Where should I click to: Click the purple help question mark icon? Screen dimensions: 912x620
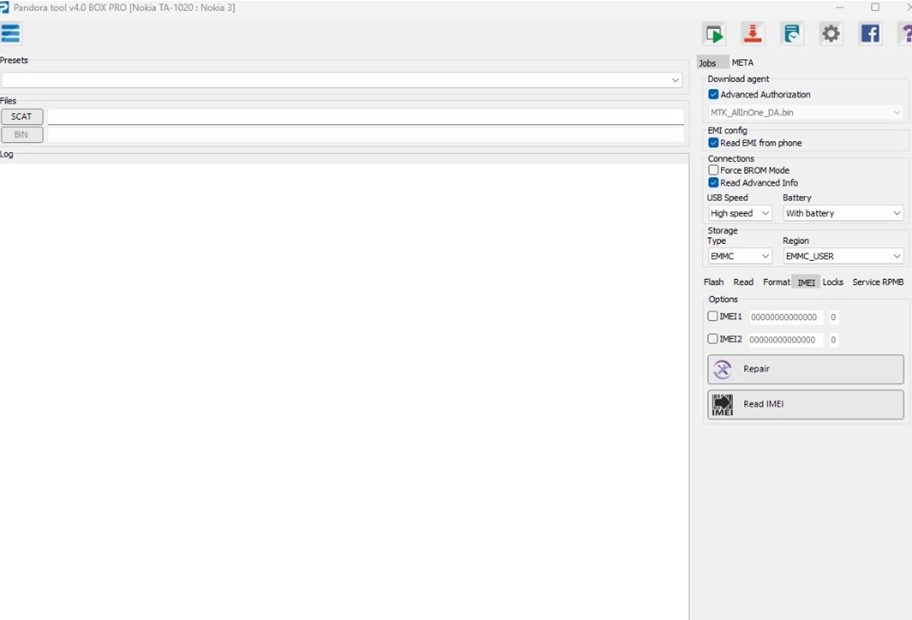(x=906, y=34)
